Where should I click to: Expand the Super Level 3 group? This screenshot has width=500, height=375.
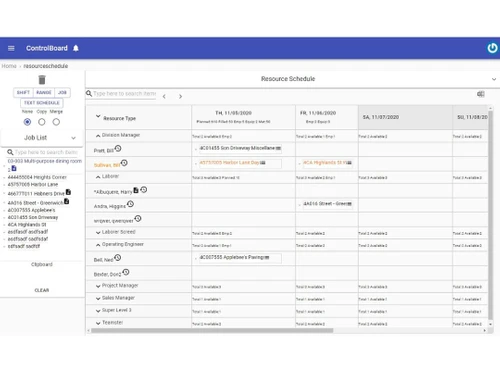(98, 311)
